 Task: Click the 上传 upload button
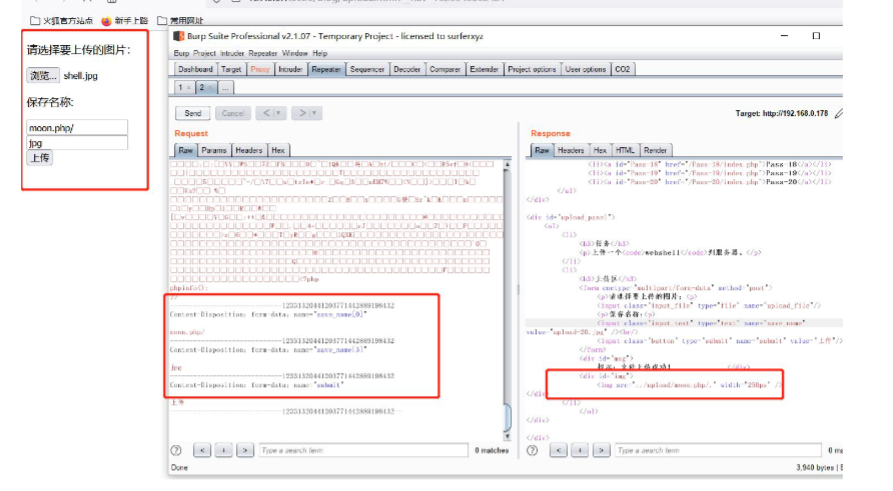[x=39, y=158]
